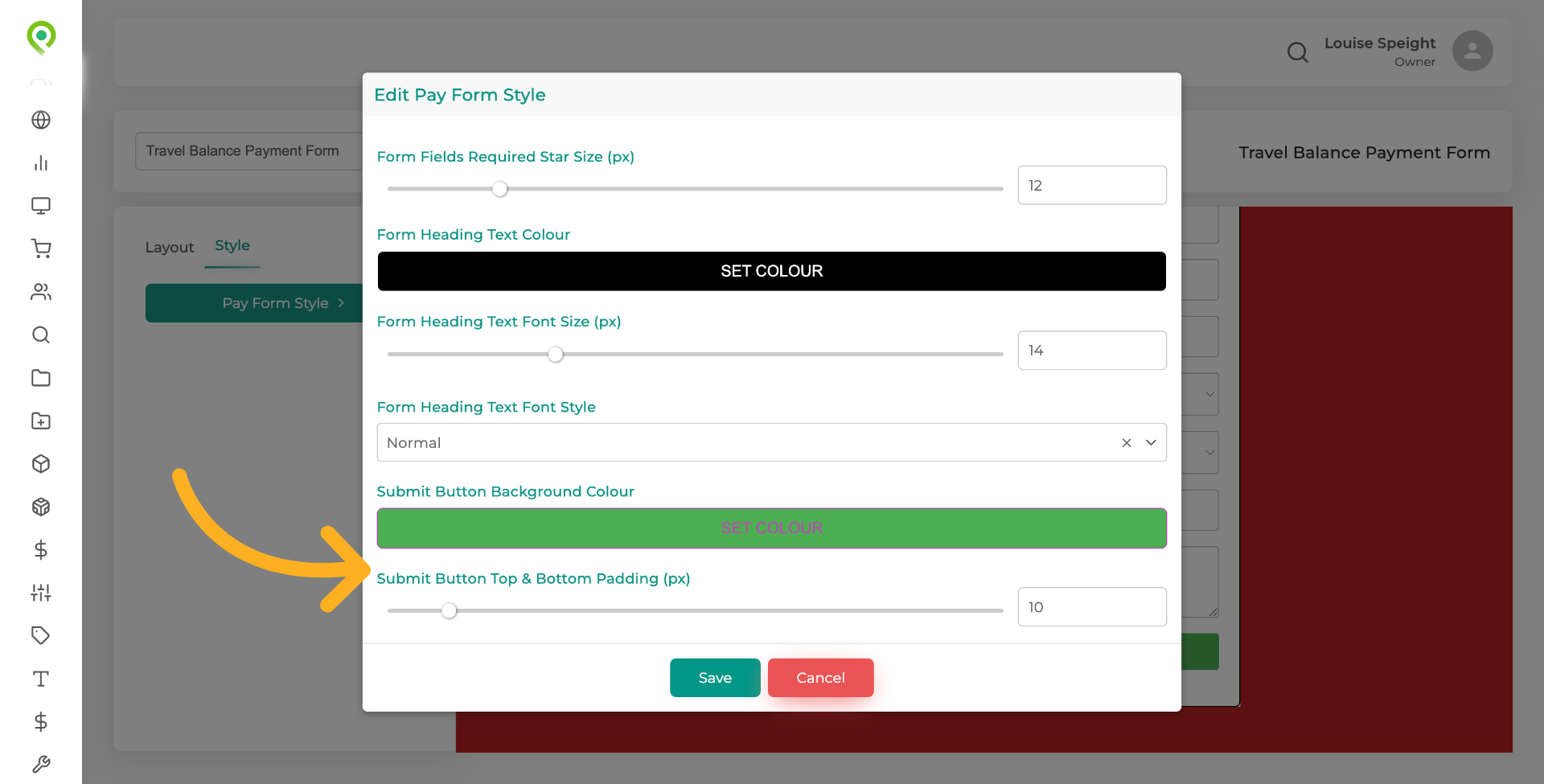Clear the Normal font style selection
This screenshot has width=1544, height=784.
[x=1127, y=443]
